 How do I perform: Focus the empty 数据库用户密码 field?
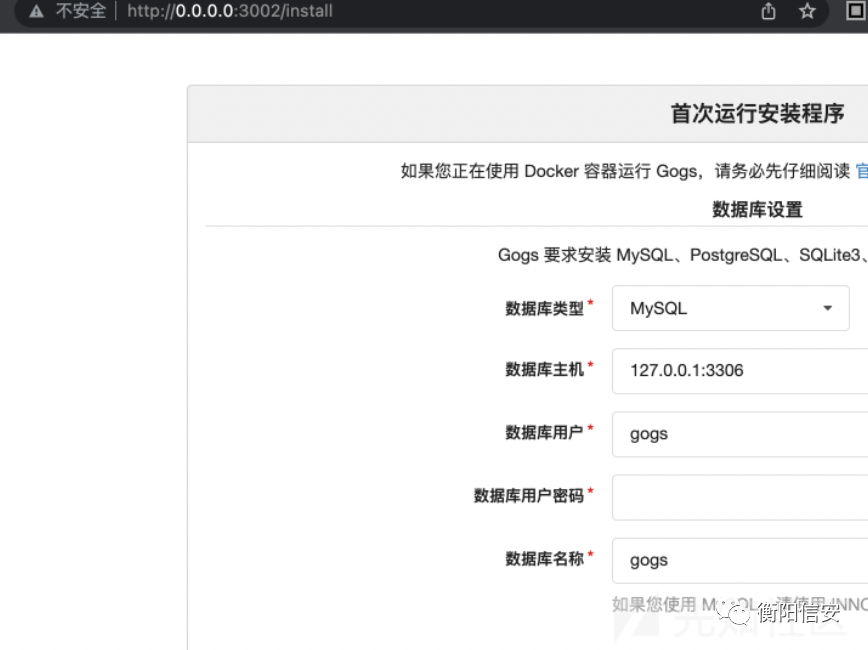[740, 497]
